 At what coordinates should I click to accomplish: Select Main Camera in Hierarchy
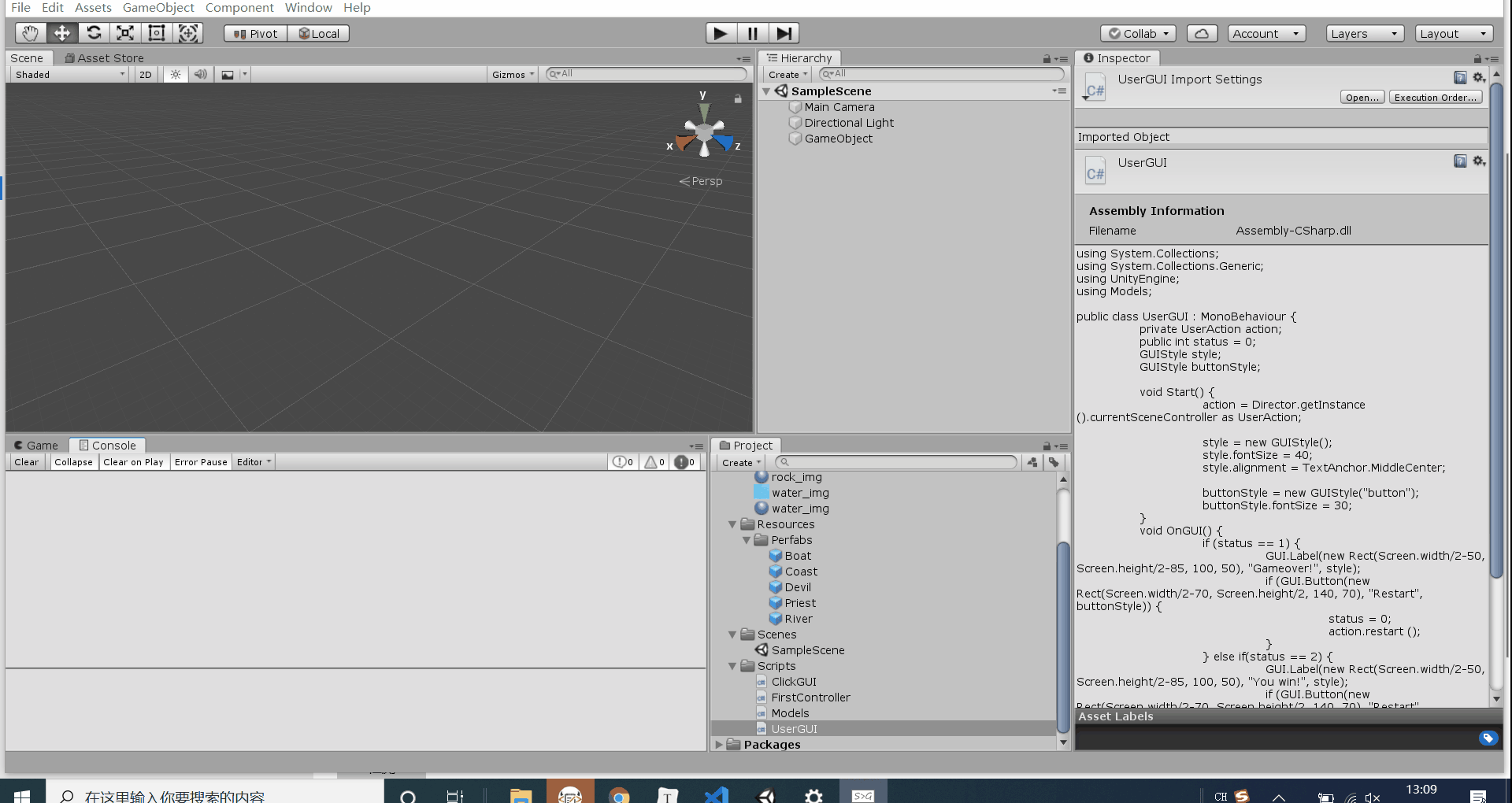coord(839,107)
